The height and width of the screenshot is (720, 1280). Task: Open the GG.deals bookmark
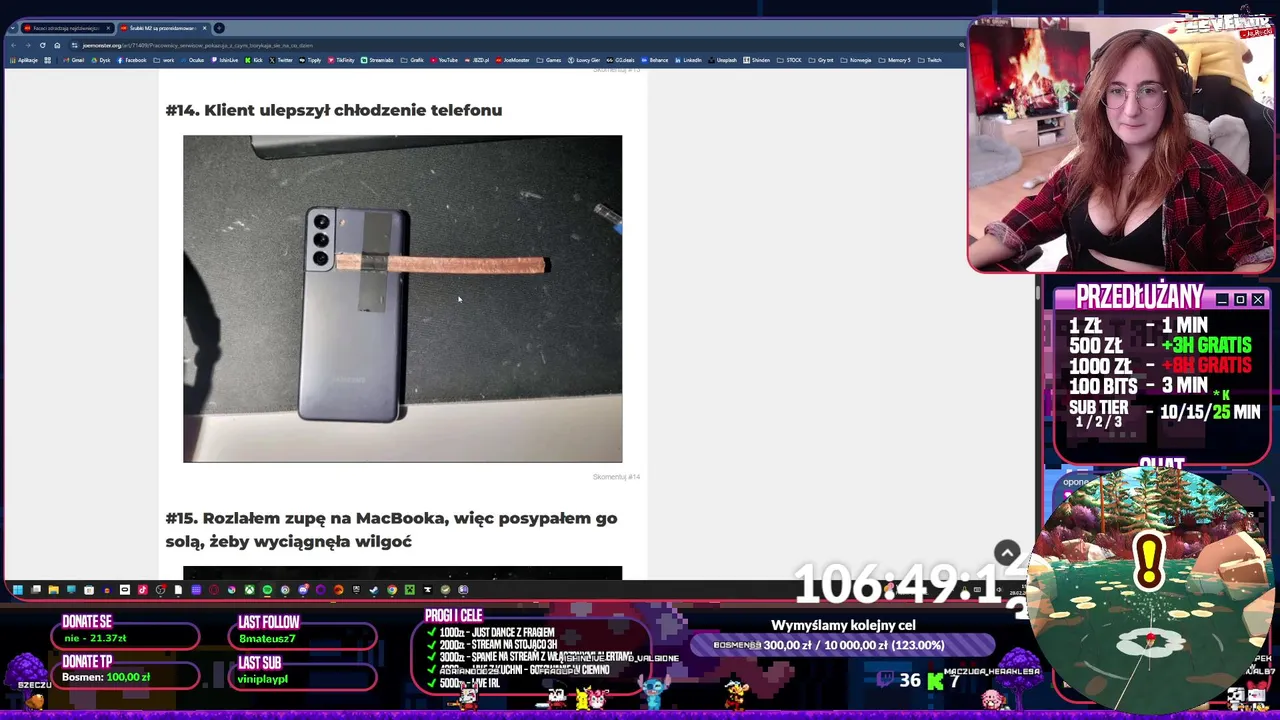click(x=621, y=60)
